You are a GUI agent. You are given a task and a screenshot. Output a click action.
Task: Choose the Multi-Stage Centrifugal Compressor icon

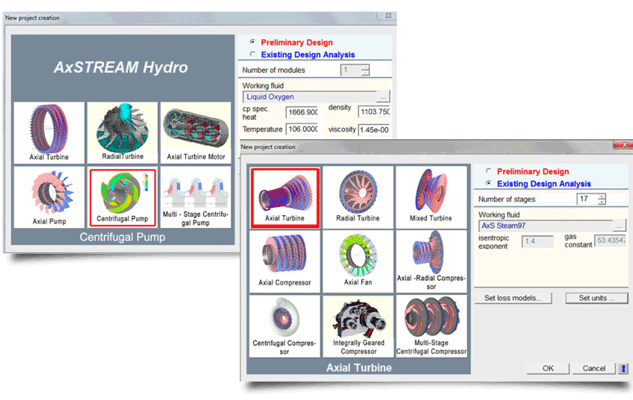click(431, 326)
